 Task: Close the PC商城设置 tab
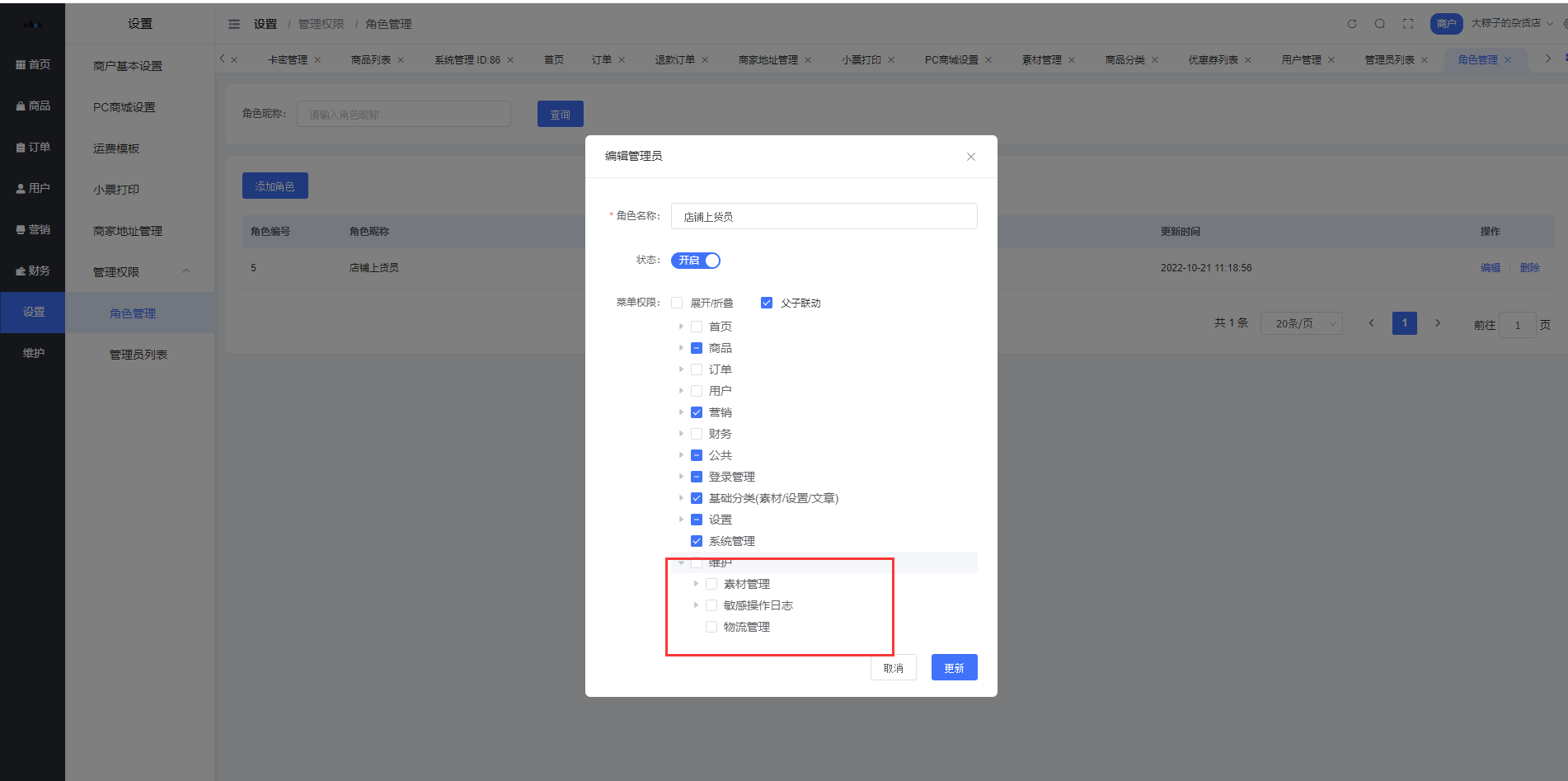[988, 59]
